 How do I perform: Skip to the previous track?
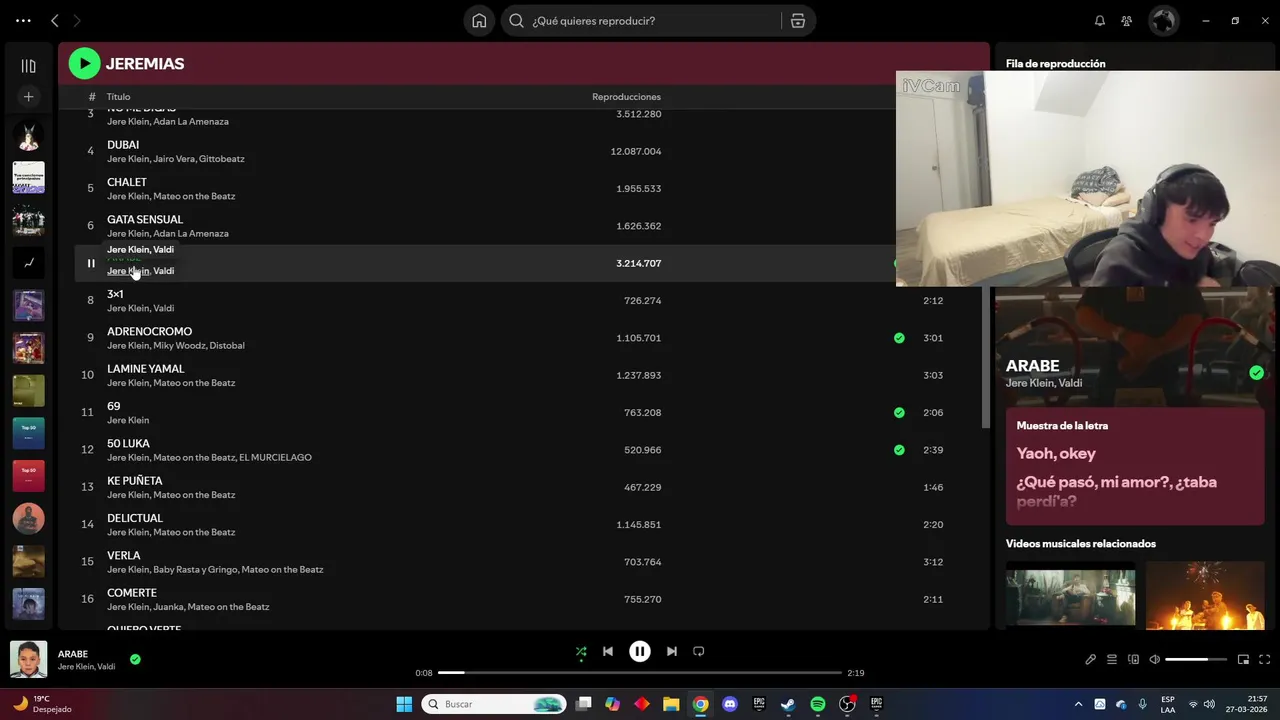coord(608,652)
